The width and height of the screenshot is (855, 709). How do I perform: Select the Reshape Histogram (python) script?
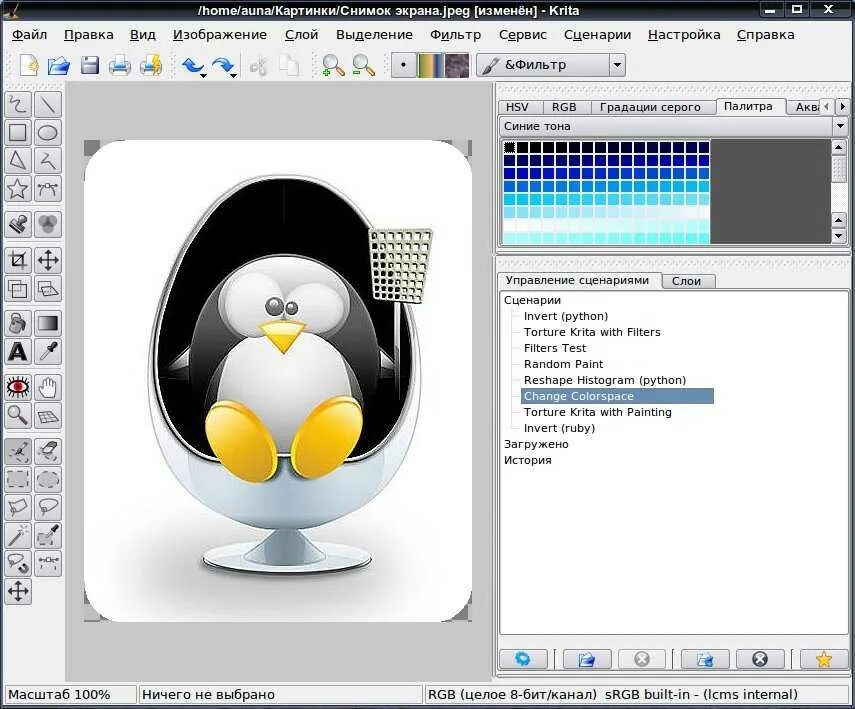click(x=605, y=380)
